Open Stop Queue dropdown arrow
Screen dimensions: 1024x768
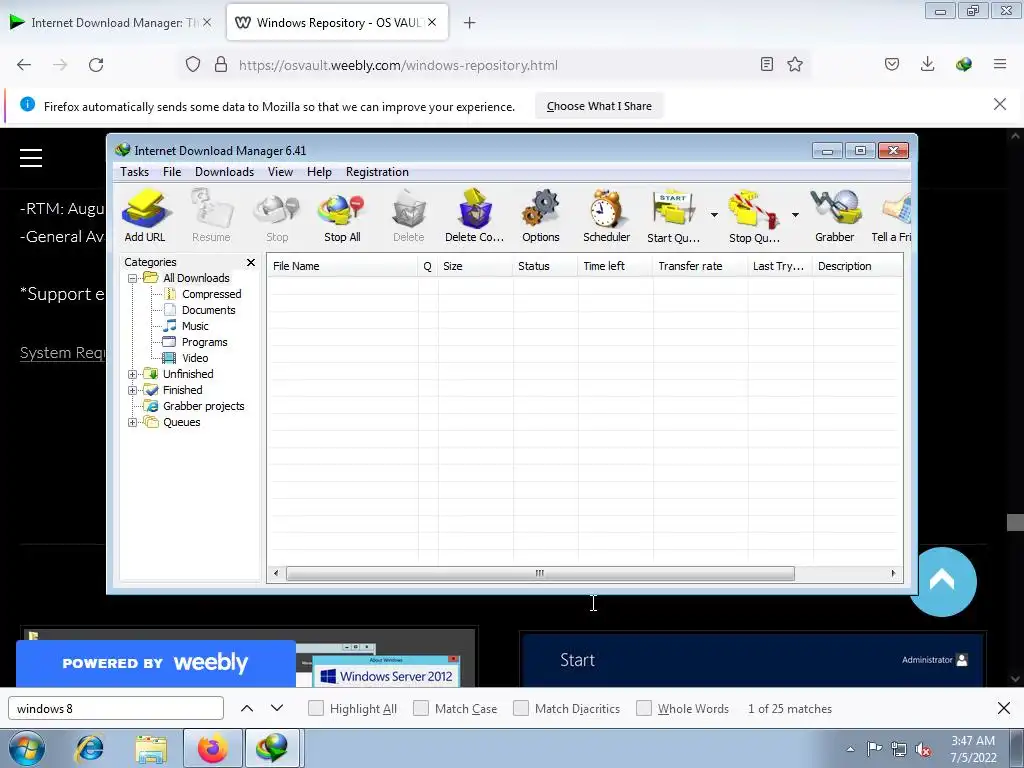coord(795,215)
